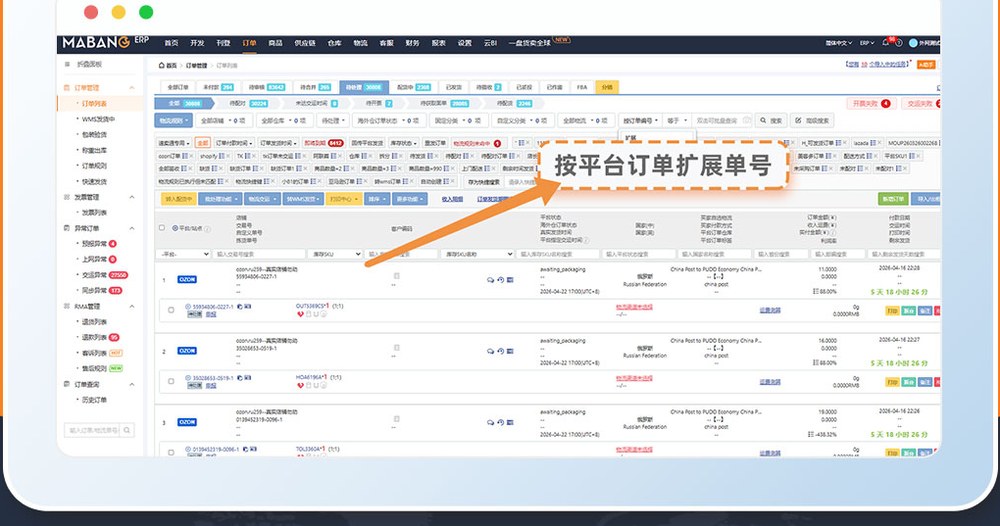
Task: Click the sidebar order number search field
Action: (x=92, y=430)
